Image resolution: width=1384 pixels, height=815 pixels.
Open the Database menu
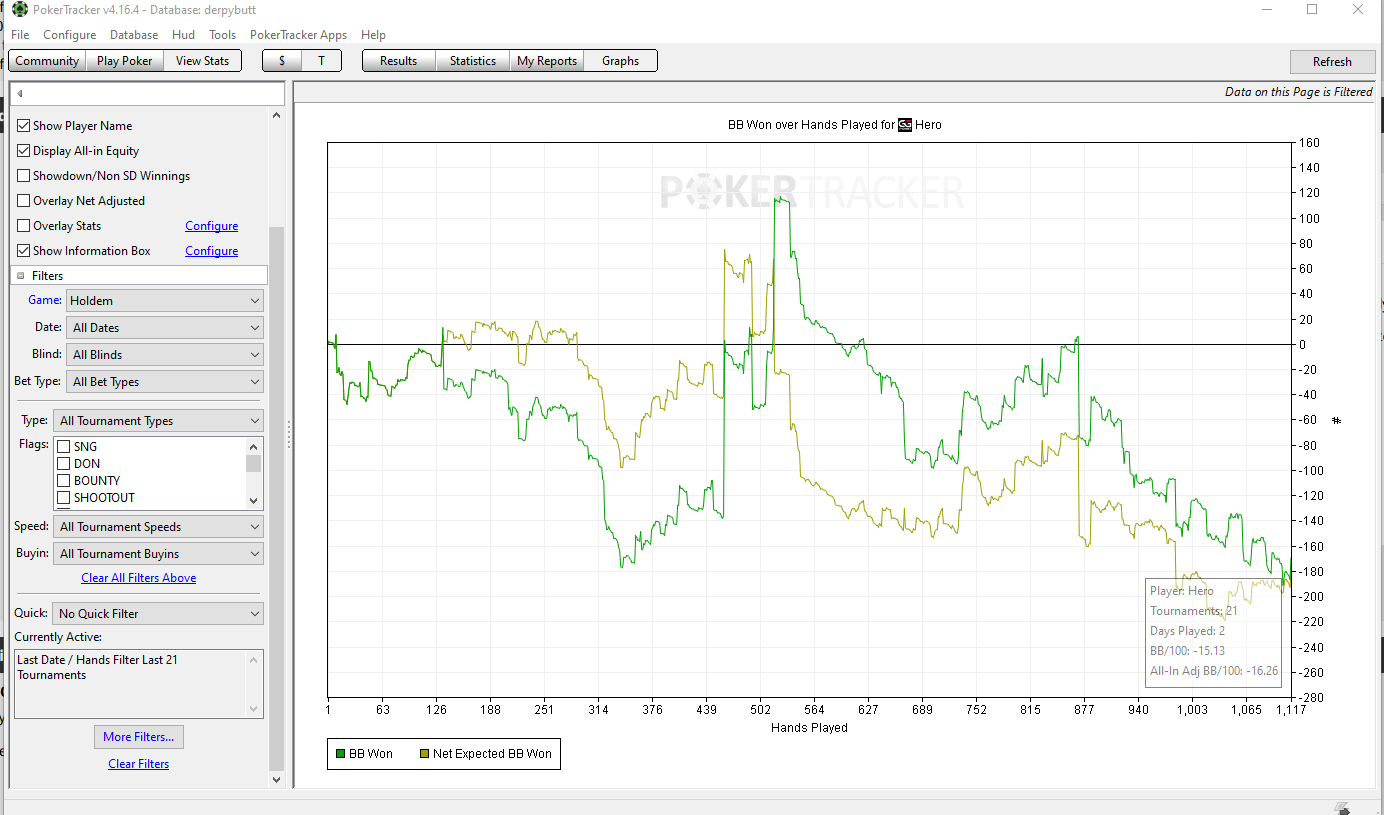pyautogui.click(x=134, y=35)
